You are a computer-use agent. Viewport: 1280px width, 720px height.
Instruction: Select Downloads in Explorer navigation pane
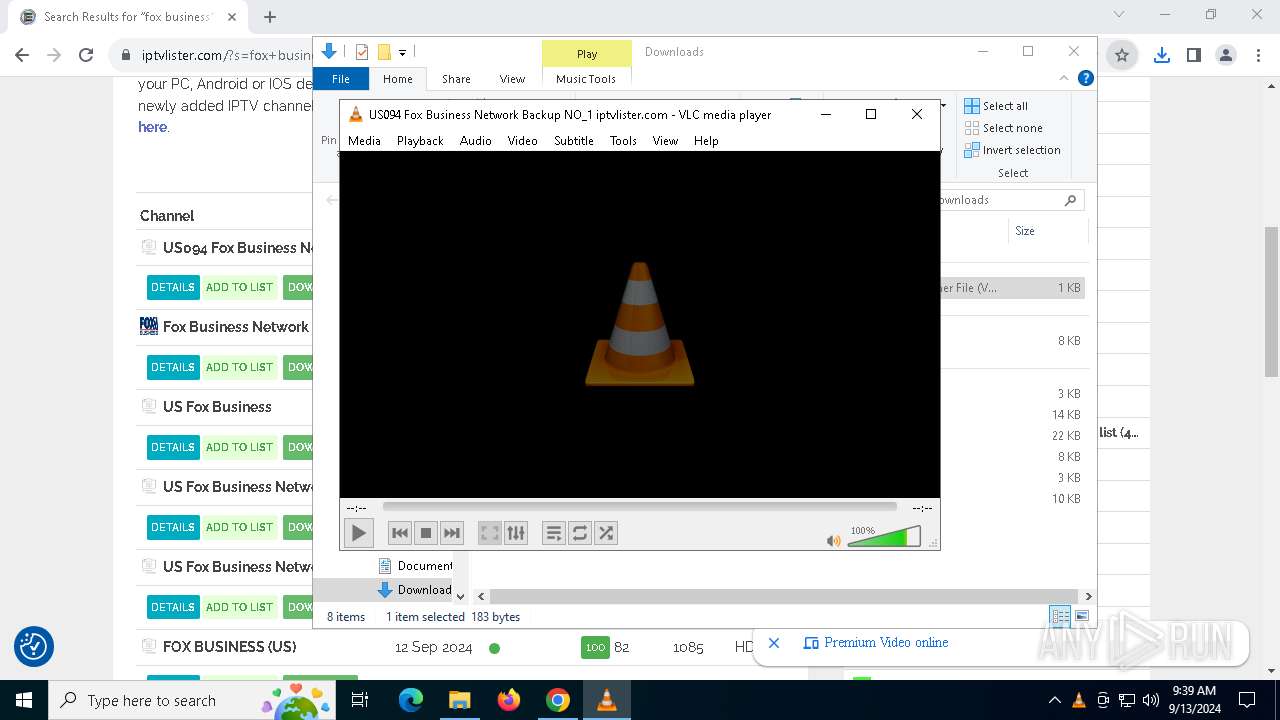414,590
